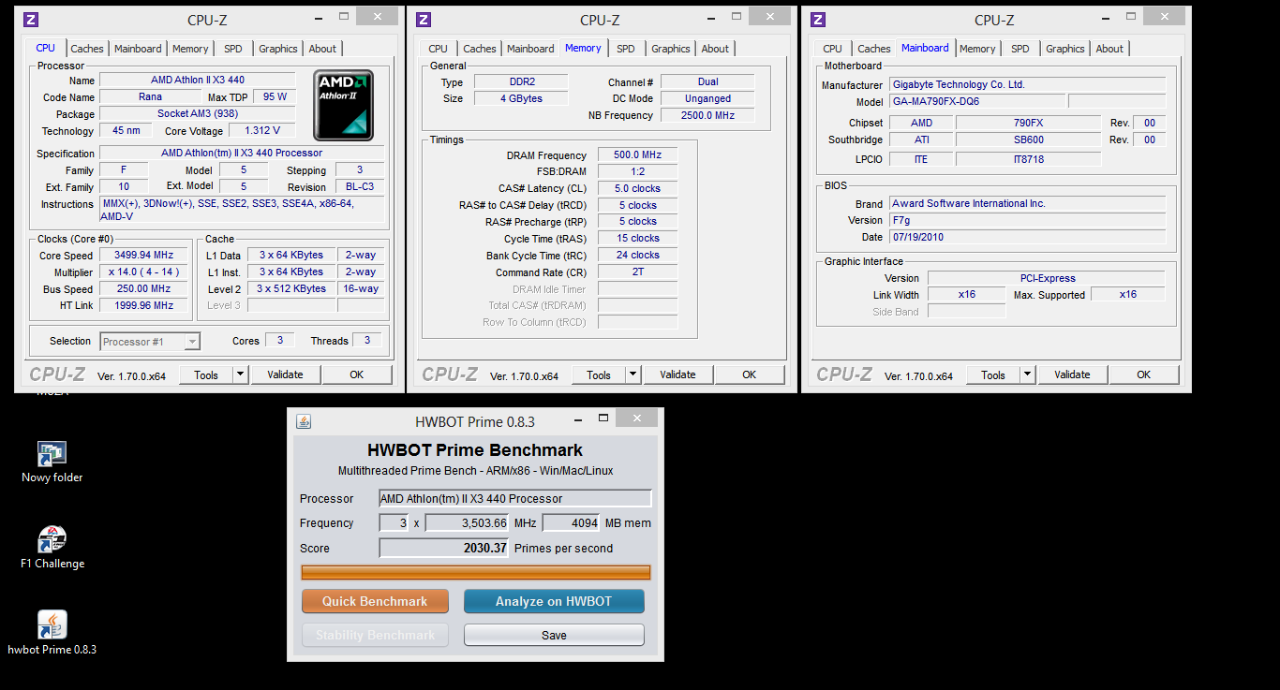
Task: Select the Memory tab in the right CPU-Z window
Action: pyautogui.click(x=977, y=48)
